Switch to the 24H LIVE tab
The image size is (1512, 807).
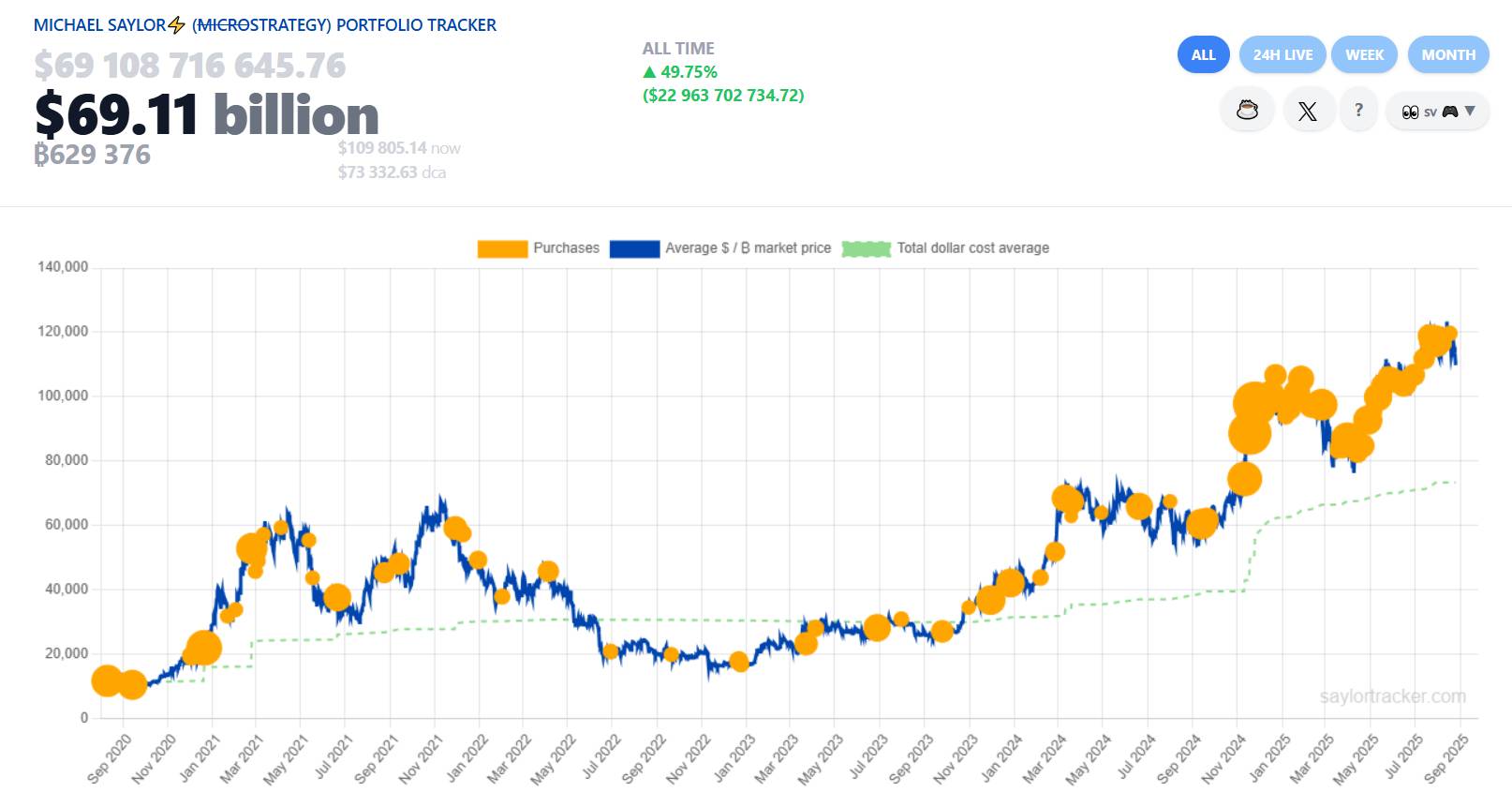tap(1282, 54)
